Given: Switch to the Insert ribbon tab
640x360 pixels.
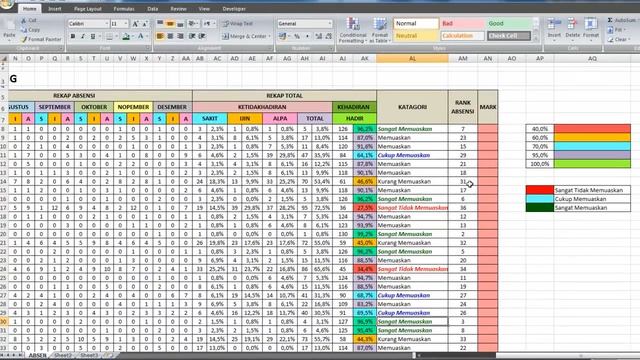Looking at the screenshot, I should pos(54,9).
